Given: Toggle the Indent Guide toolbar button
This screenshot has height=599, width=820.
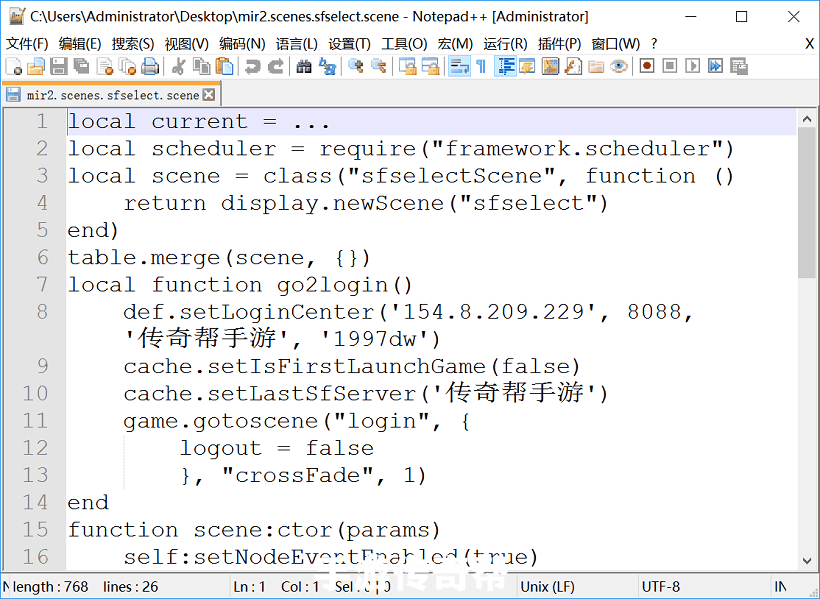Looking at the screenshot, I should pos(505,67).
